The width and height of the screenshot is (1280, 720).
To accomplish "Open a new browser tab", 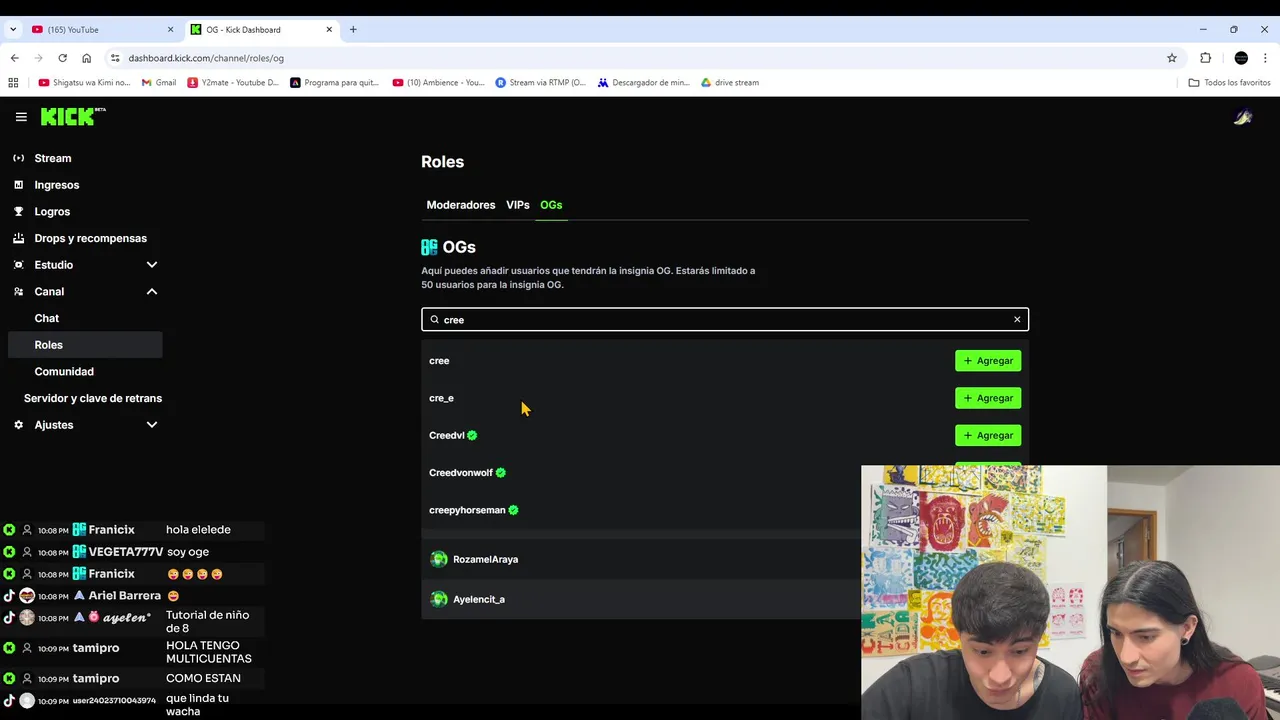I will click(x=353, y=30).
